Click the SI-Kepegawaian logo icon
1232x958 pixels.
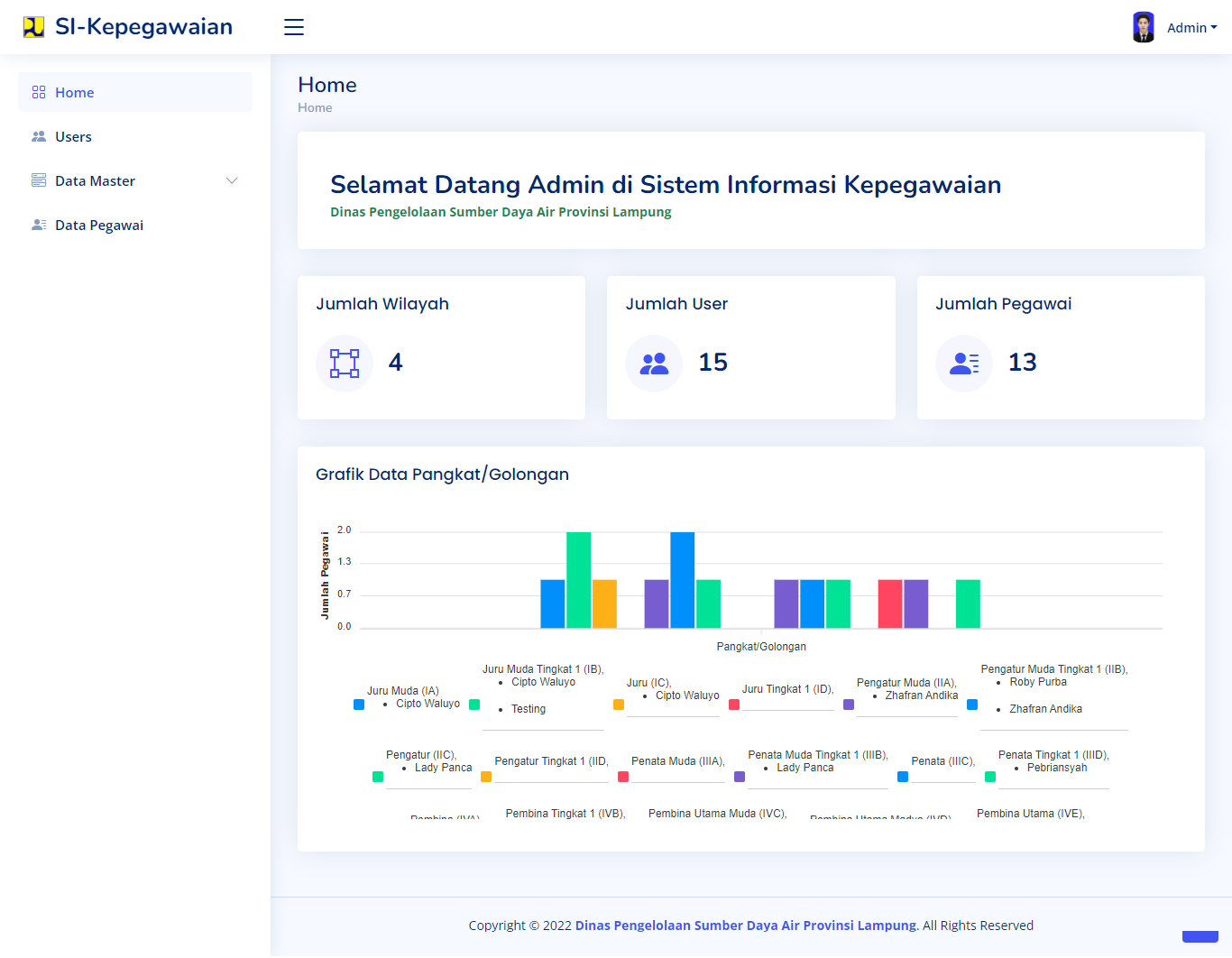coord(33,27)
